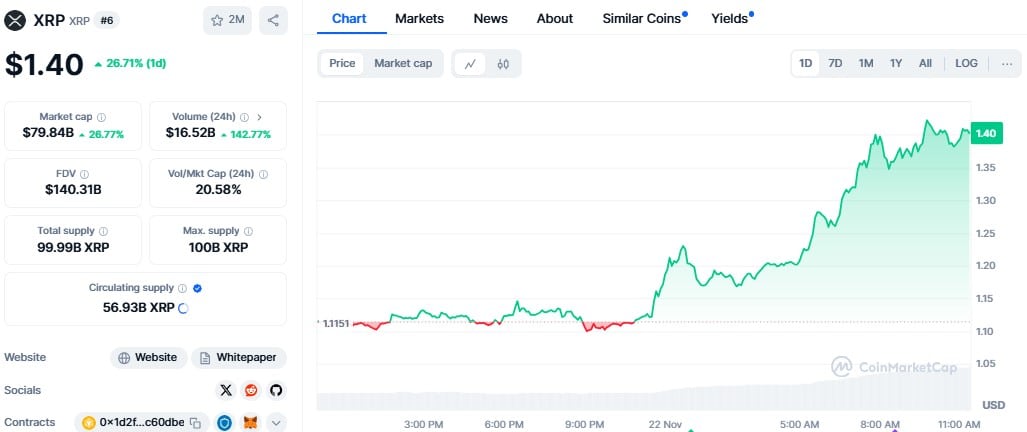Open FDV info icon
This screenshot has width=1027, height=432.
(84, 174)
